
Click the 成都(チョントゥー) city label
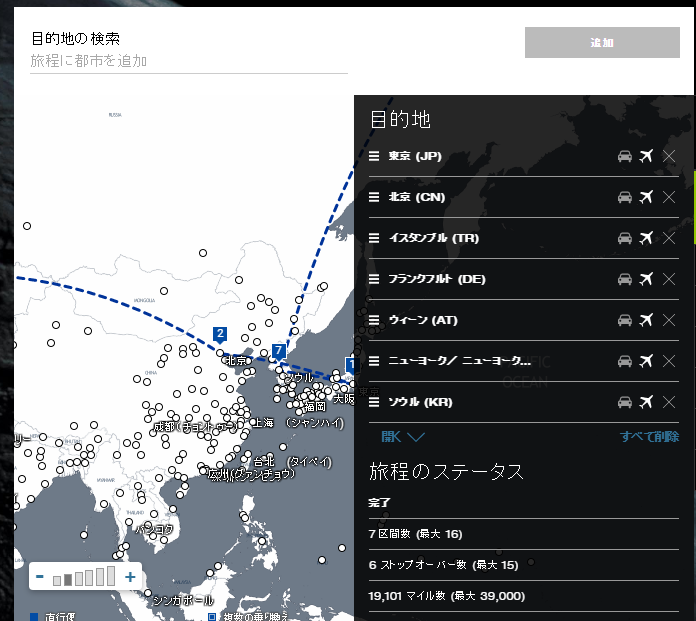coord(195,427)
